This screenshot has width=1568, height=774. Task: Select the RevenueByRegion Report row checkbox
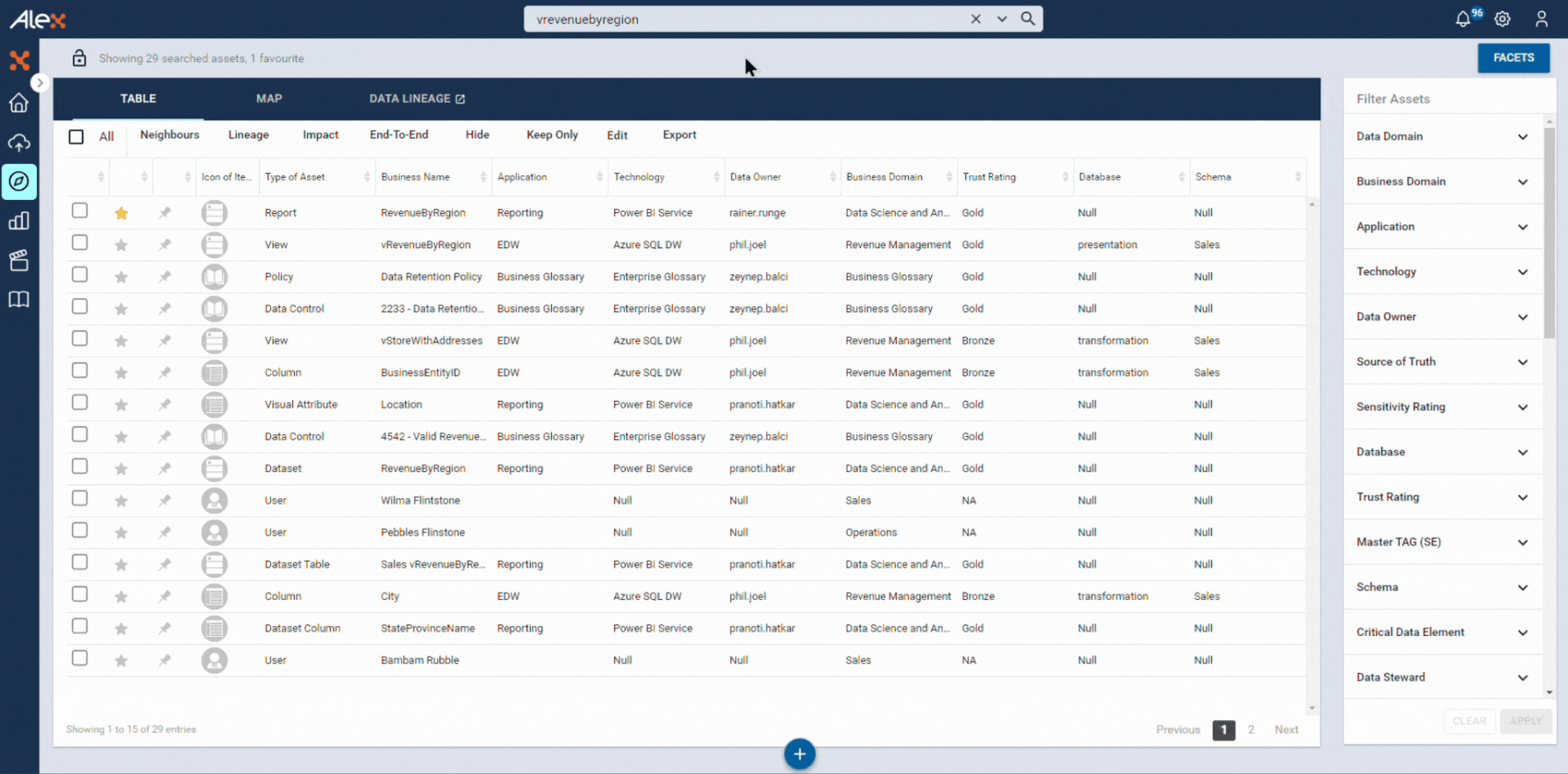pyautogui.click(x=79, y=211)
